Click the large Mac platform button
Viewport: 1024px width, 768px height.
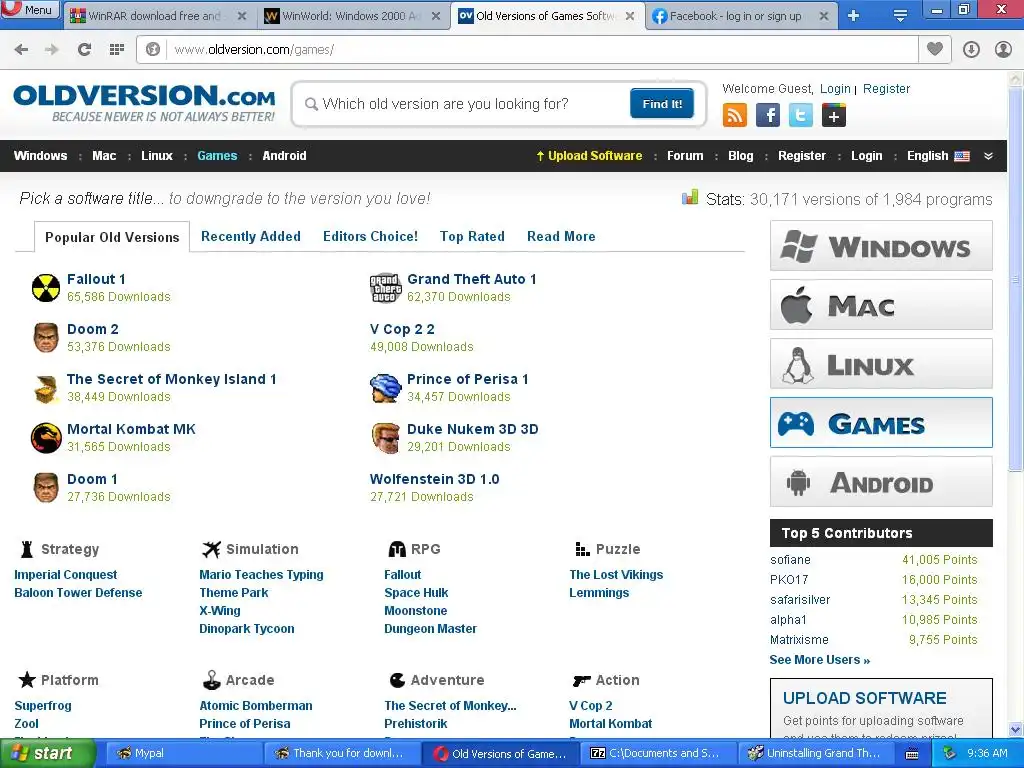pos(881,304)
